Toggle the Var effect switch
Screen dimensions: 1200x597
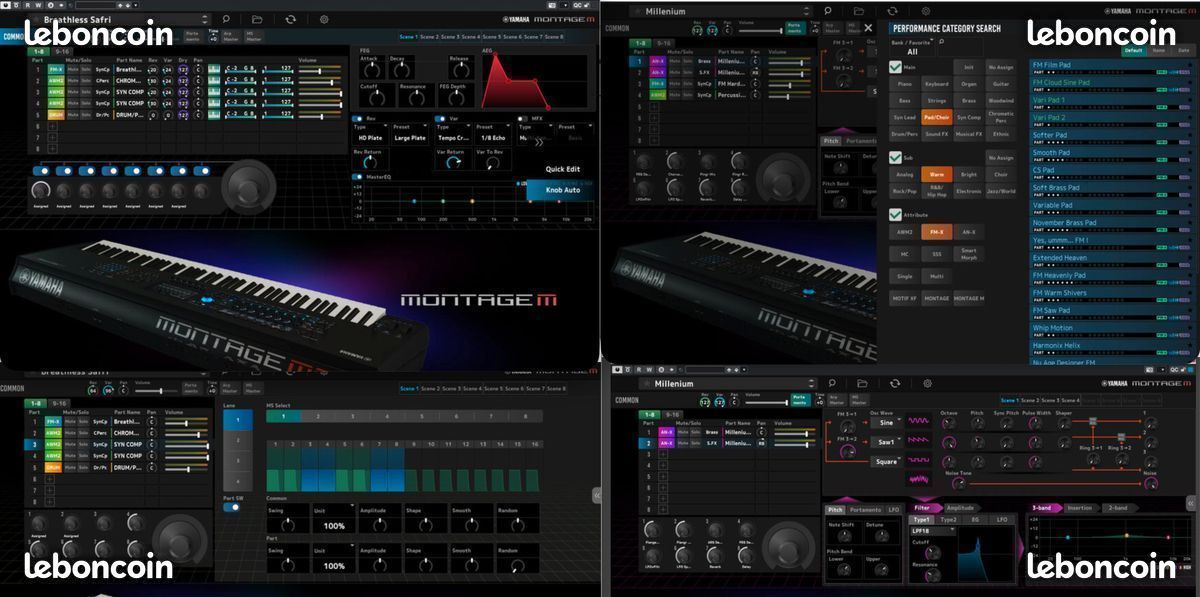[x=441, y=118]
